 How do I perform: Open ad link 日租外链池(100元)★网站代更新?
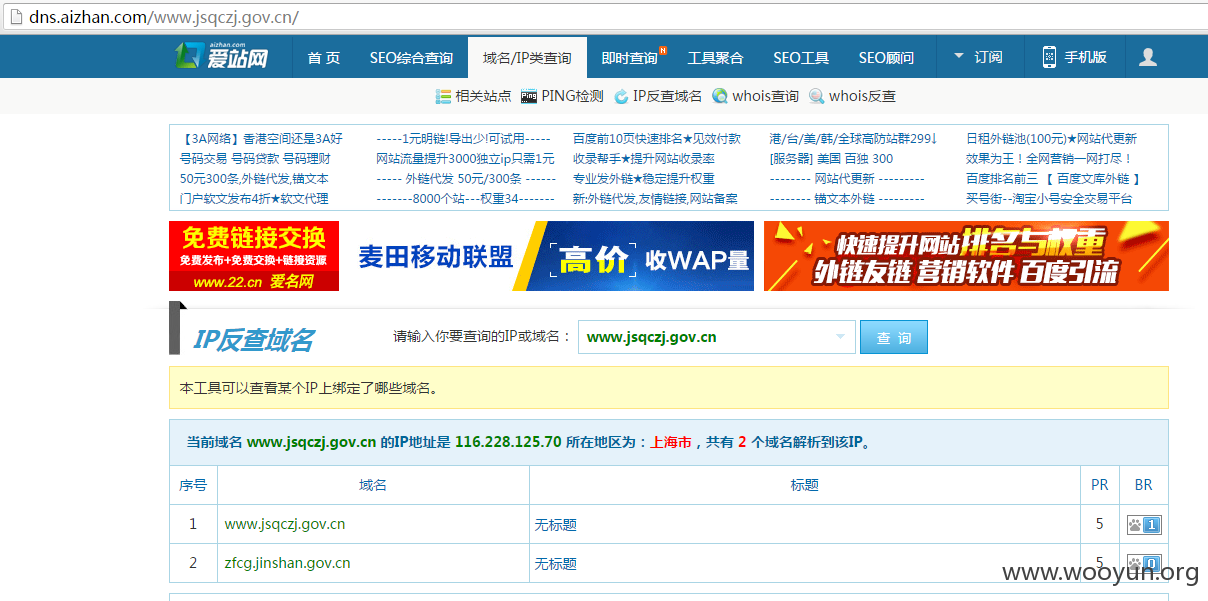click(x=1052, y=139)
